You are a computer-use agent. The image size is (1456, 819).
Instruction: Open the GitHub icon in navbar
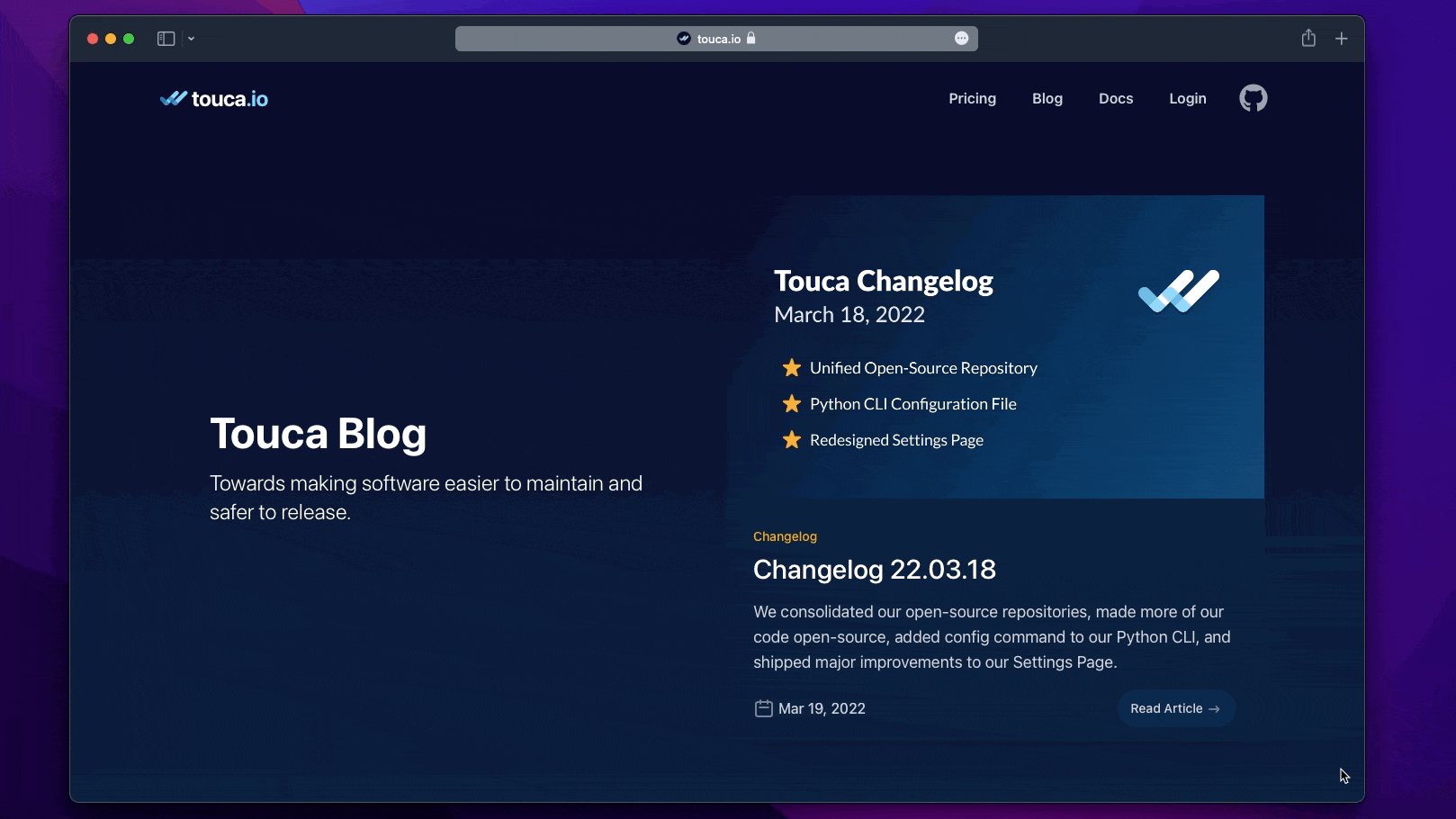tap(1253, 98)
